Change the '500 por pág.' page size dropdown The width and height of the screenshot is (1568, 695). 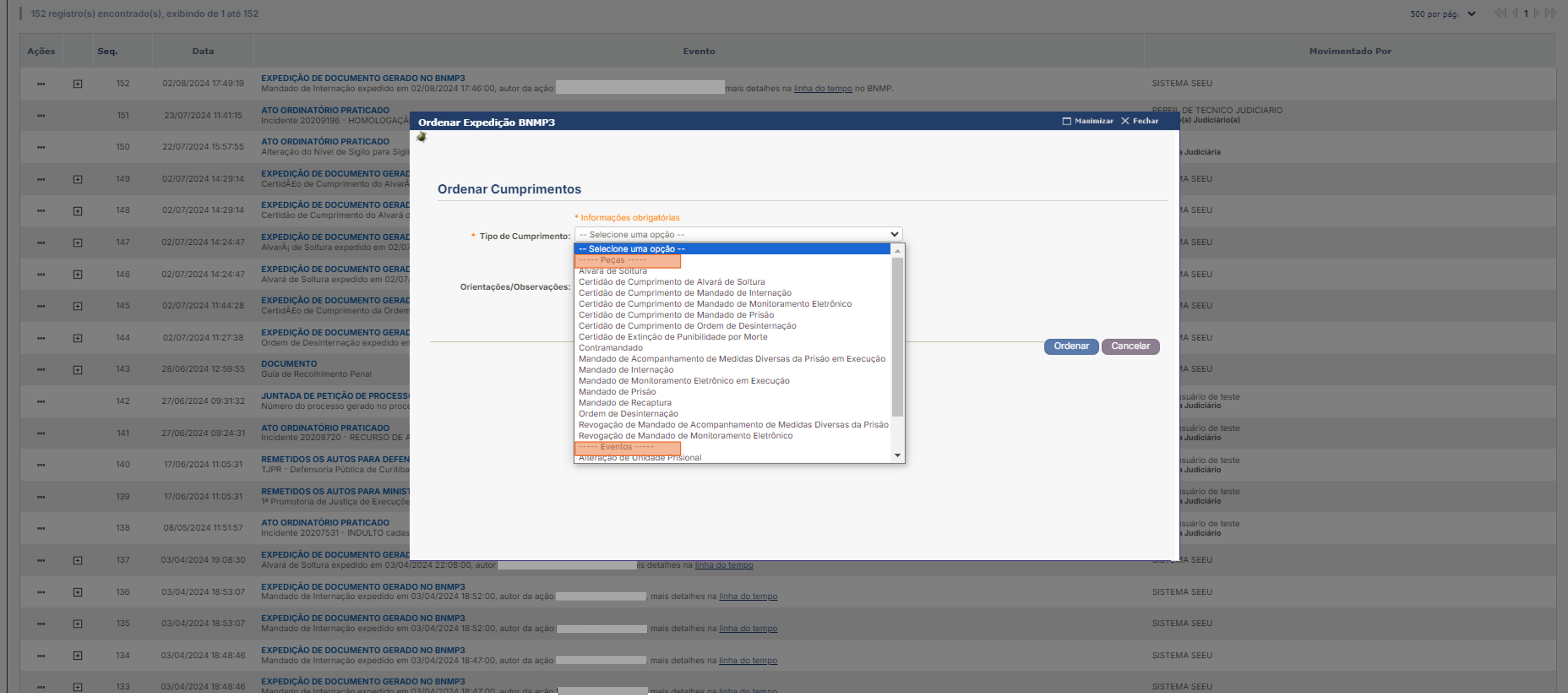coord(1443,14)
